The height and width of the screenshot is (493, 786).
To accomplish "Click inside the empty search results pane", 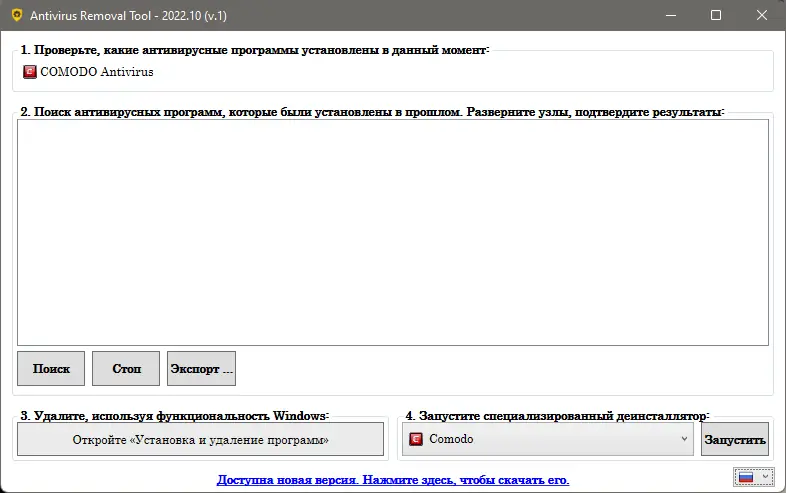I will tap(393, 232).
